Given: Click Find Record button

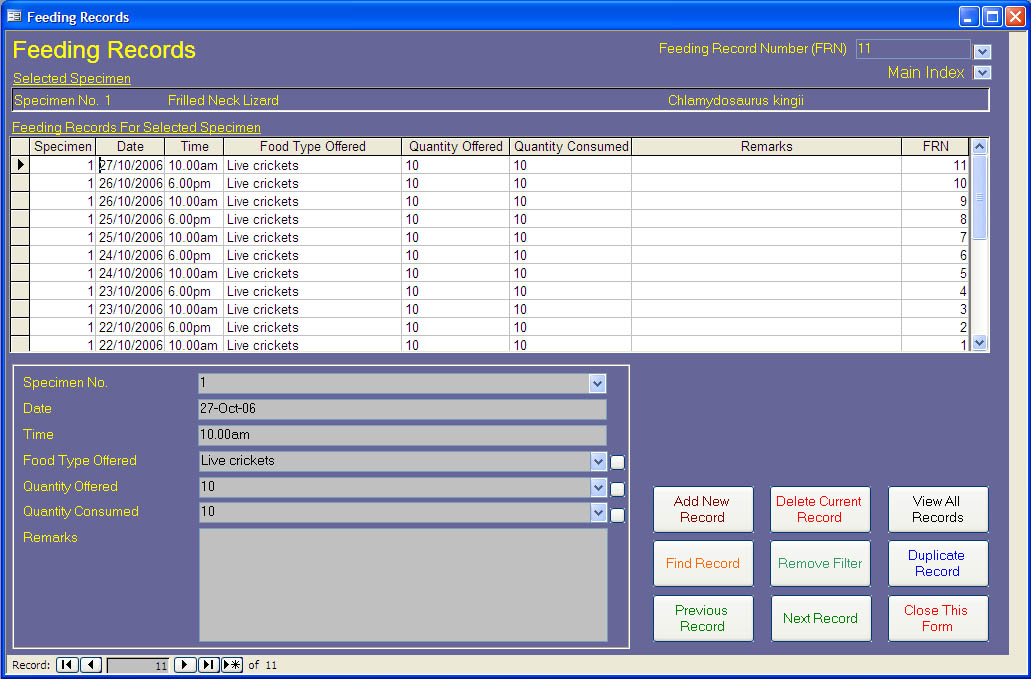Looking at the screenshot, I should 703,563.
